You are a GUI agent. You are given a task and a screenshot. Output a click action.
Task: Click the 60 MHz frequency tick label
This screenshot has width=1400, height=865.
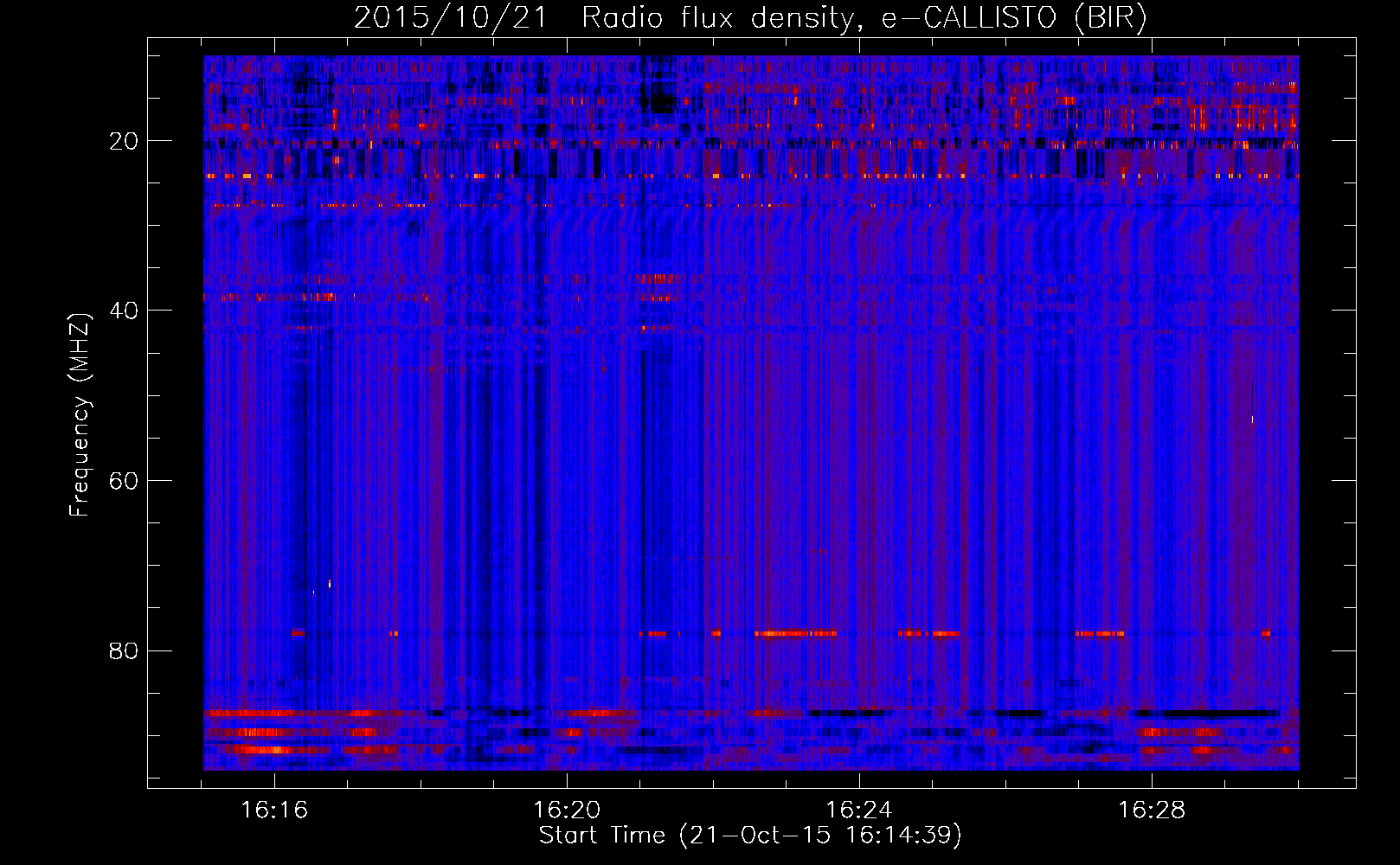[x=125, y=481]
